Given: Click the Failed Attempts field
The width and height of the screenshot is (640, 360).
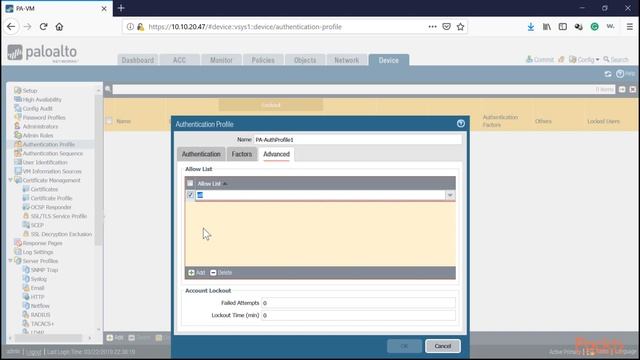Looking at the screenshot, I should [358, 303].
